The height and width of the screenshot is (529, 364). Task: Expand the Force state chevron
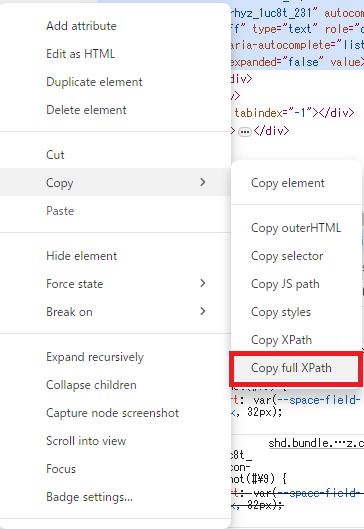coord(203,283)
